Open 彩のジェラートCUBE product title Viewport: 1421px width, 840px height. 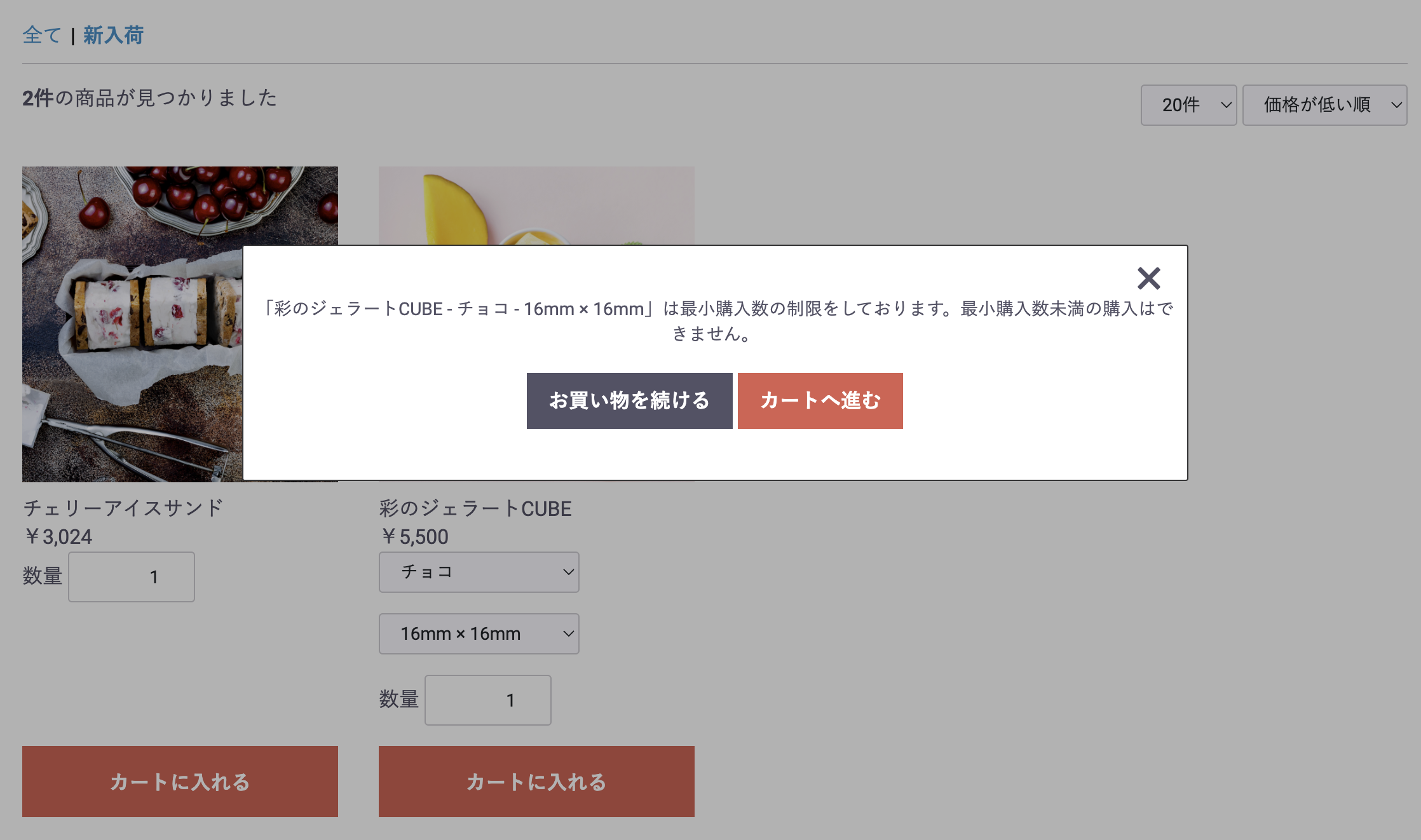475,508
